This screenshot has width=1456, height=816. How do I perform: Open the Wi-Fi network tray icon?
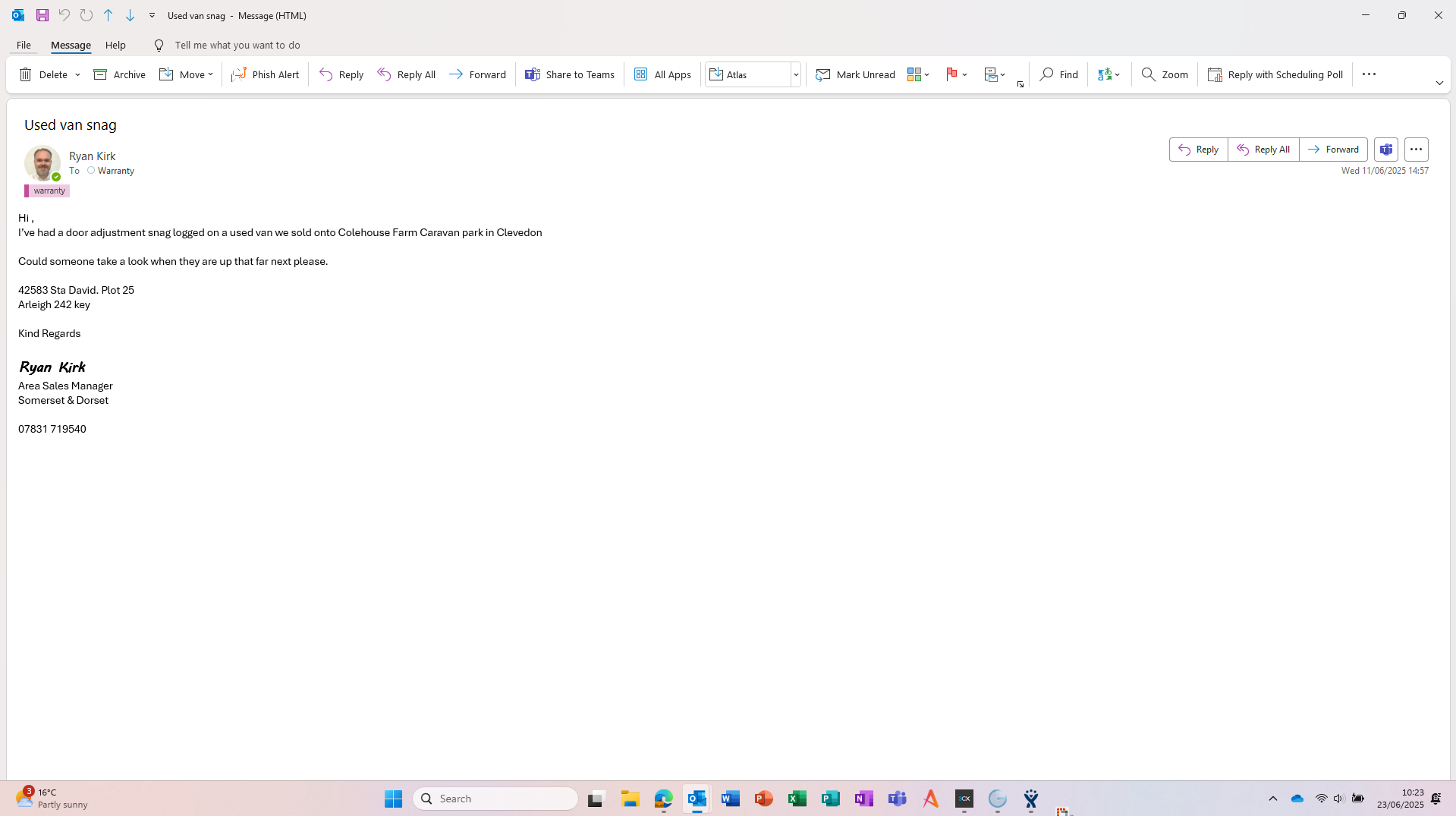pos(1322,799)
